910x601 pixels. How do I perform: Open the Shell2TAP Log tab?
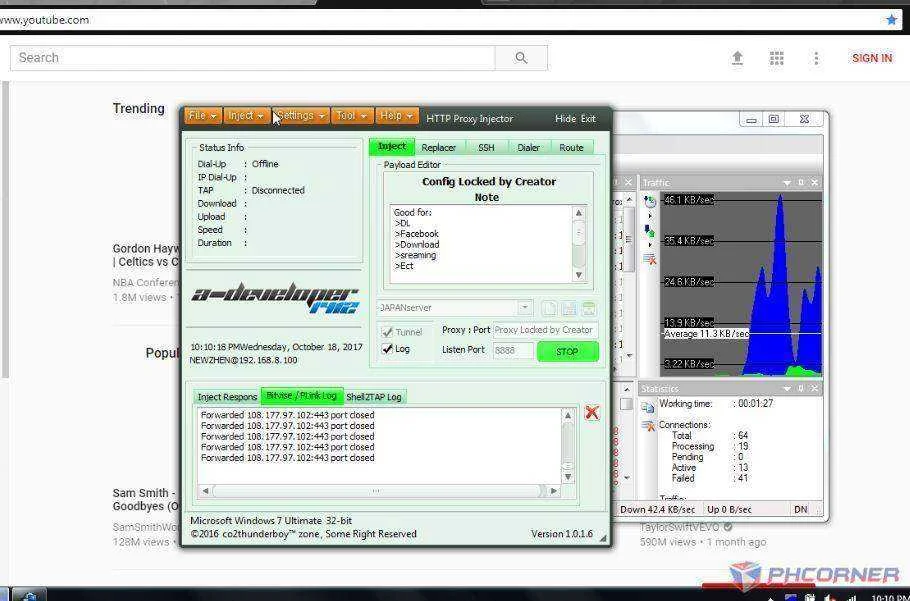(x=374, y=397)
